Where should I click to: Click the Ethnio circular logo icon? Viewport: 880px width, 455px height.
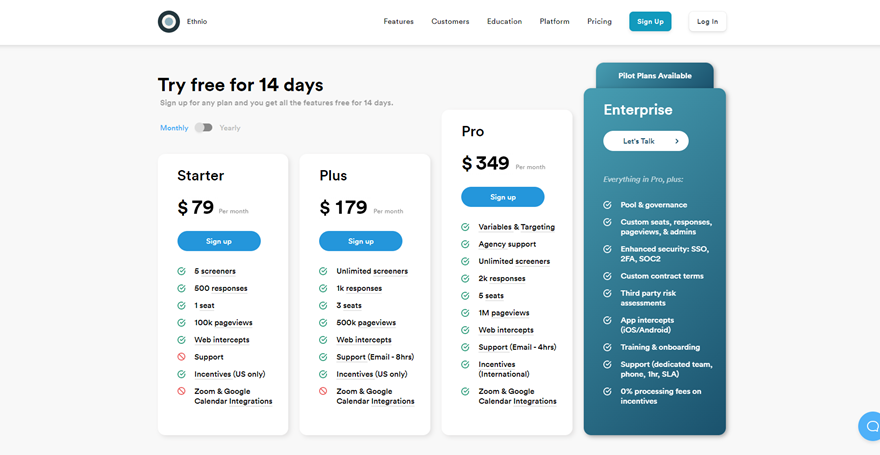[168, 22]
